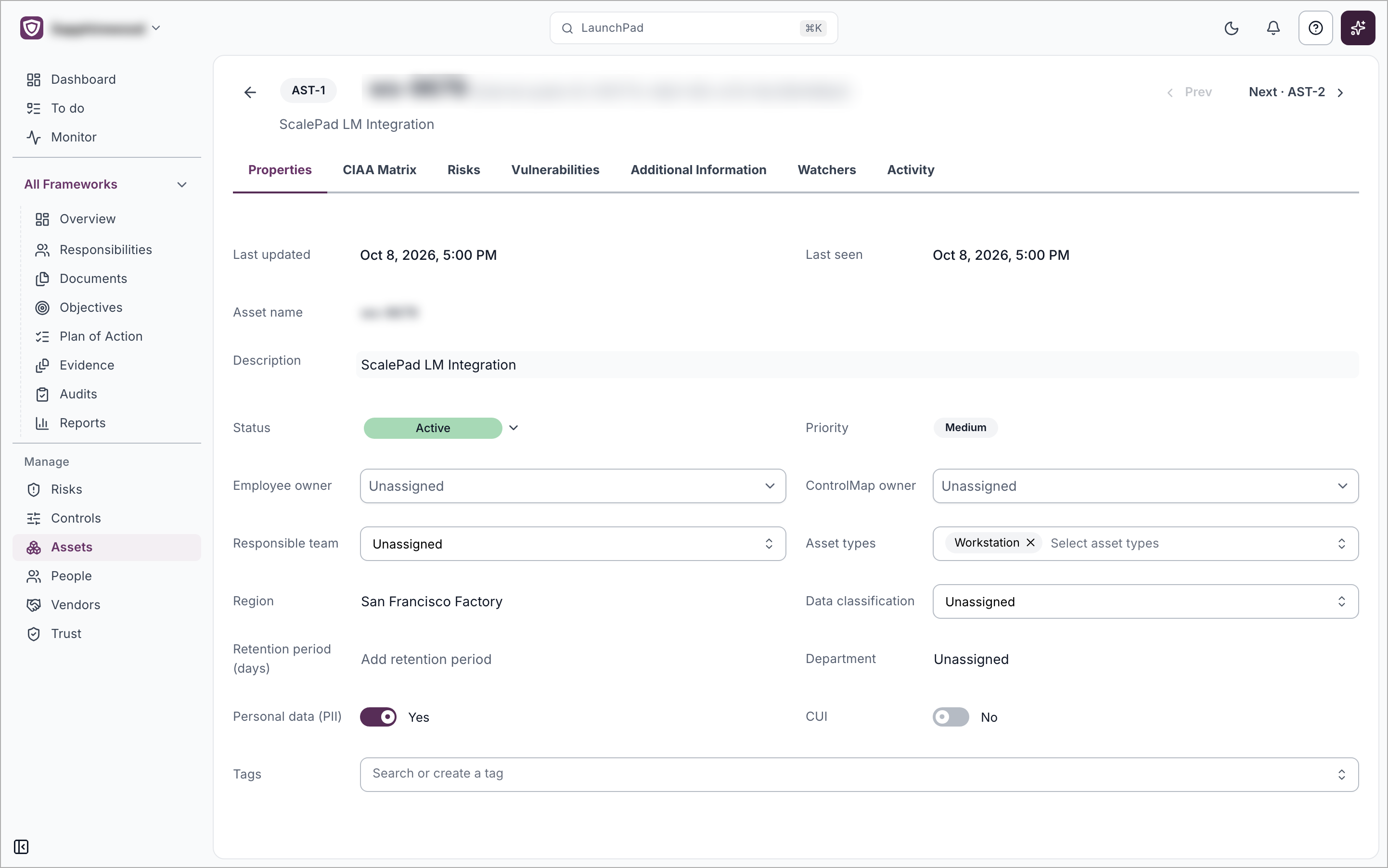1388x868 pixels.
Task: Switch to the Vulnerabilities tab
Action: tap(555, 170)
